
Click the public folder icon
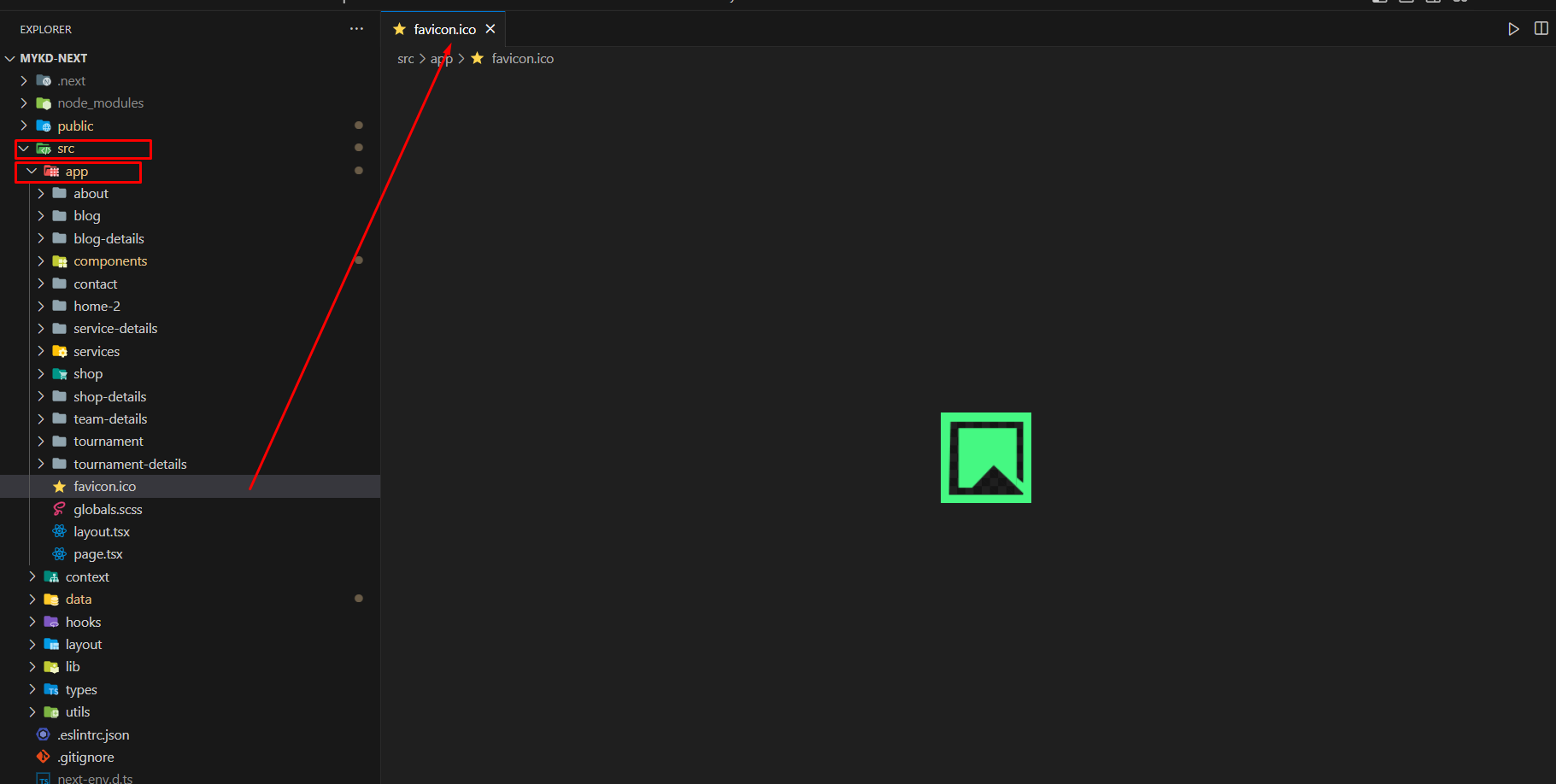tap(44, 126)
